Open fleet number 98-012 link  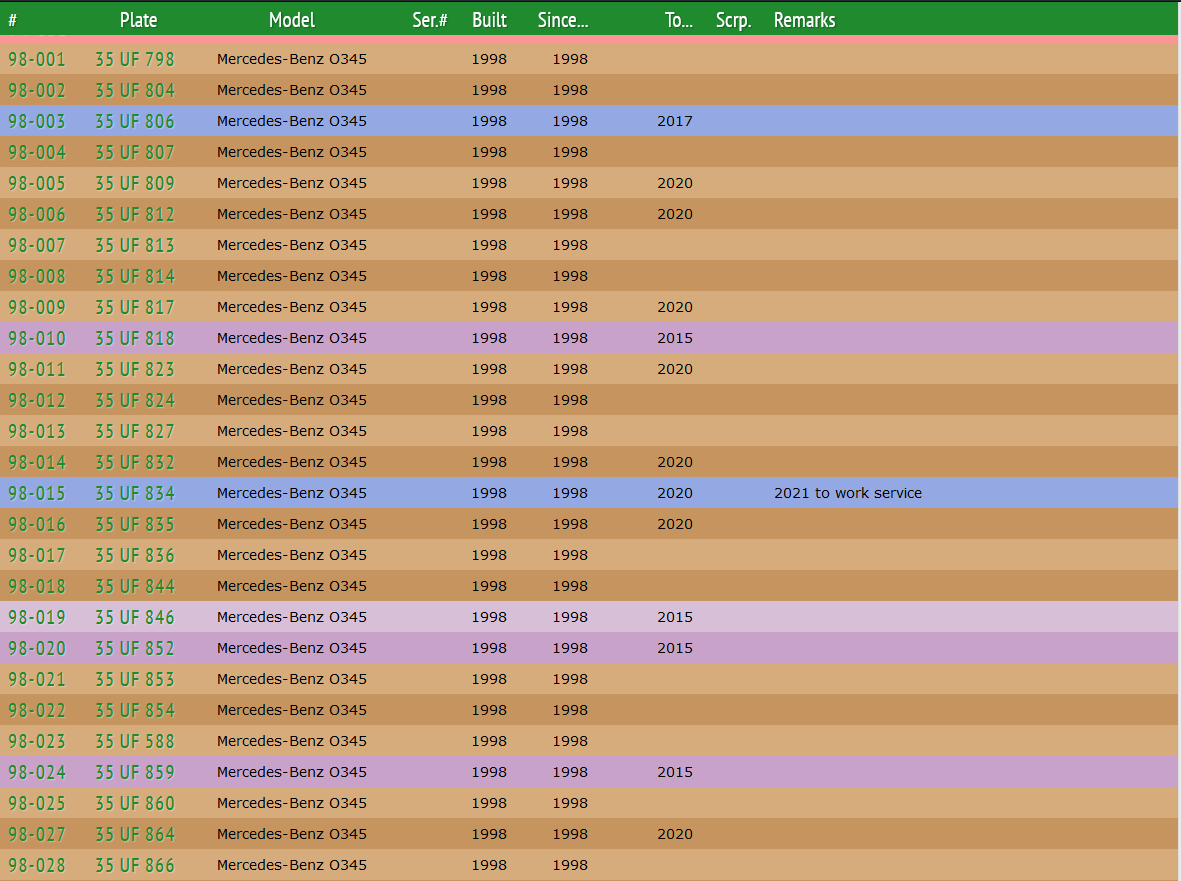coord(37,401)
